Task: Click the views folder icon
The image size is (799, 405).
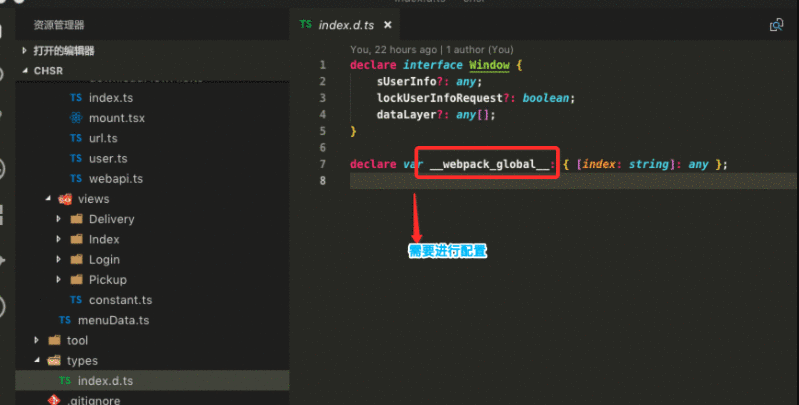Action: click(x=65, y=199)
